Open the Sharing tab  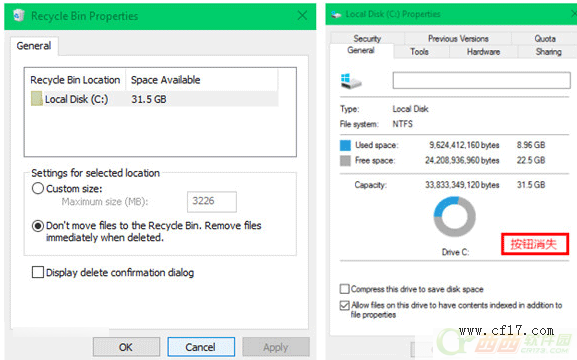tap(548, 52)
